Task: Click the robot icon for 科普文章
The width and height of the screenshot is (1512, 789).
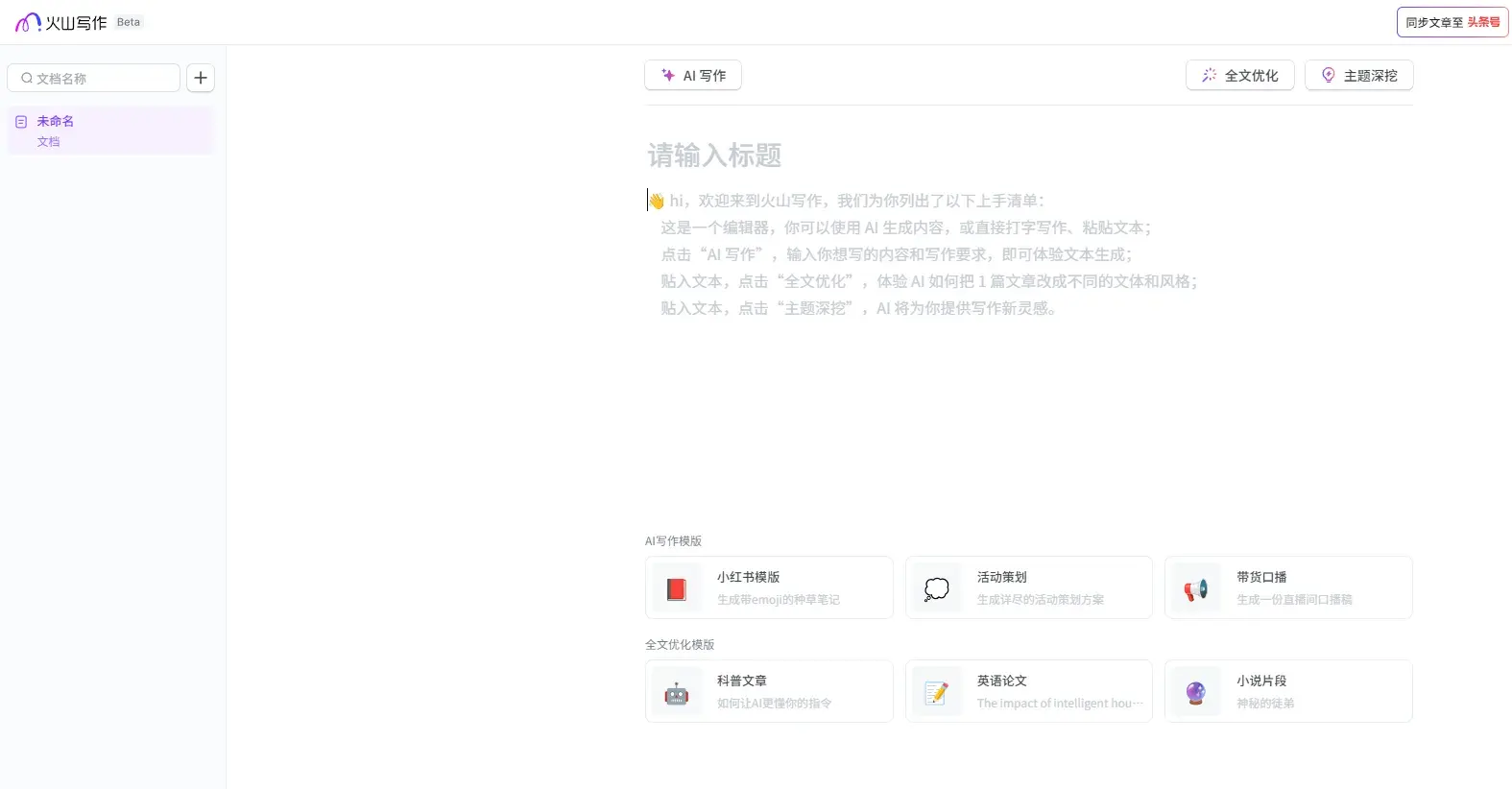Action: point(677,692)
